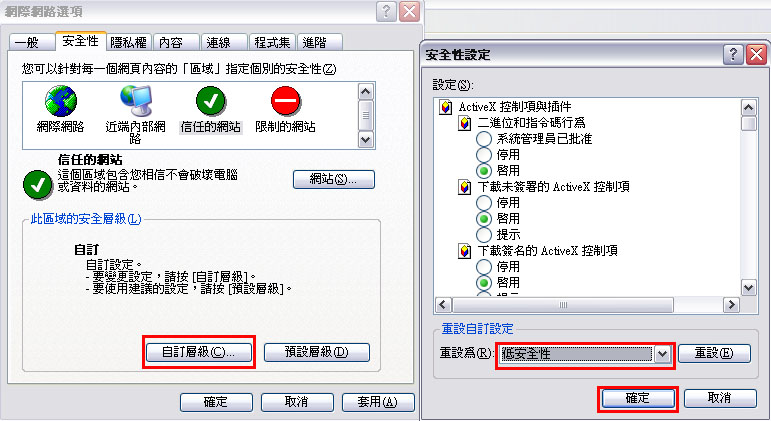Screen dimensions: 771x421
Task: Click the 網站(S)... button
Action: (334, 180)
